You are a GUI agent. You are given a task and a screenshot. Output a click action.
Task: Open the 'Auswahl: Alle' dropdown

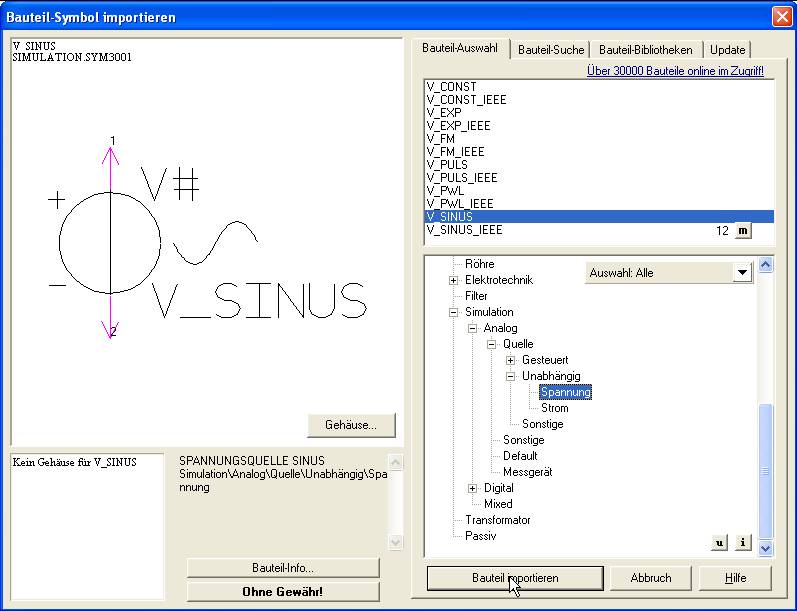pyautogui.click(x=741, y=273)
